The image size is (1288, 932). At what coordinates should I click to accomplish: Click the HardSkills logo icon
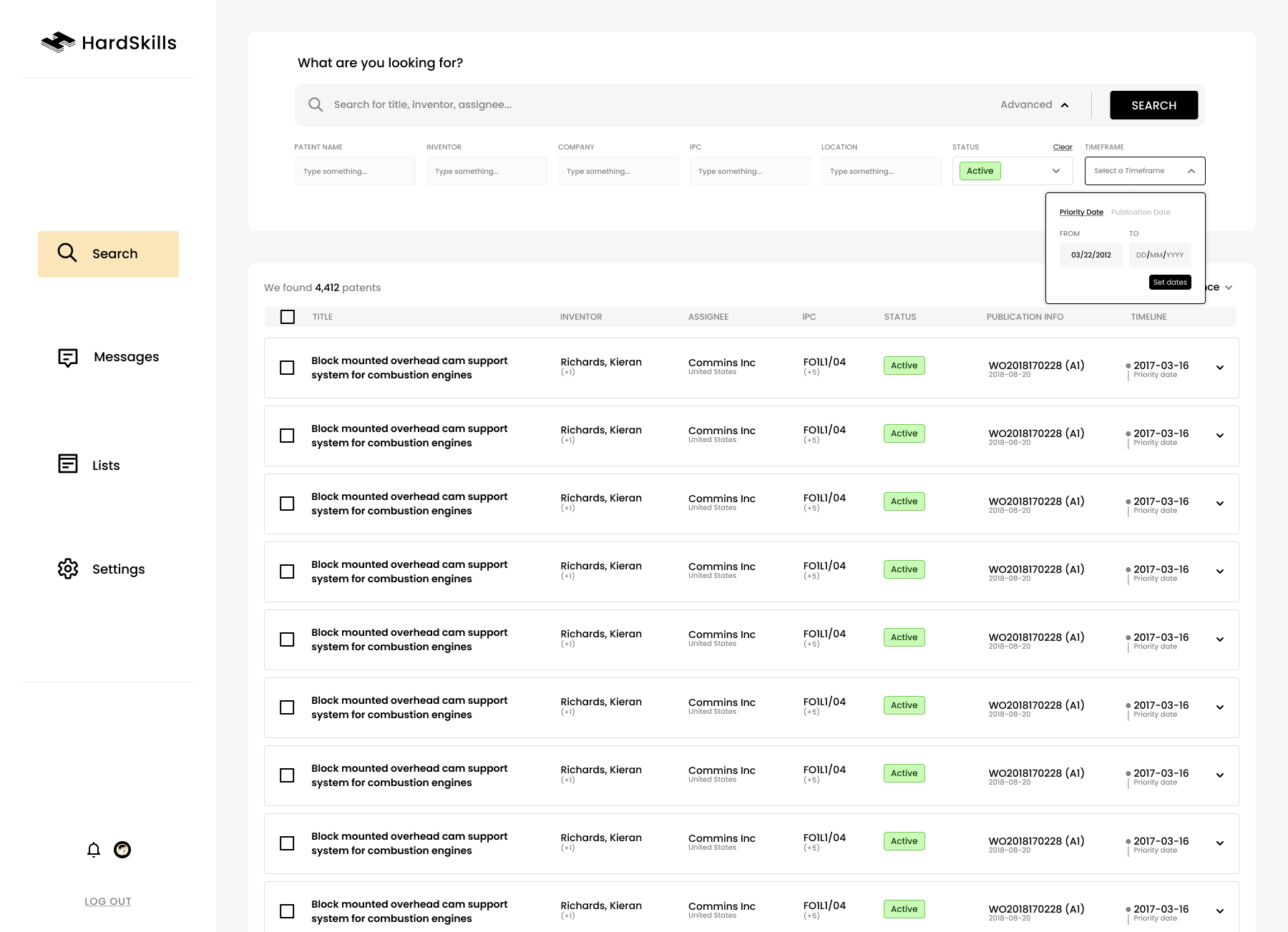(58, 42)
